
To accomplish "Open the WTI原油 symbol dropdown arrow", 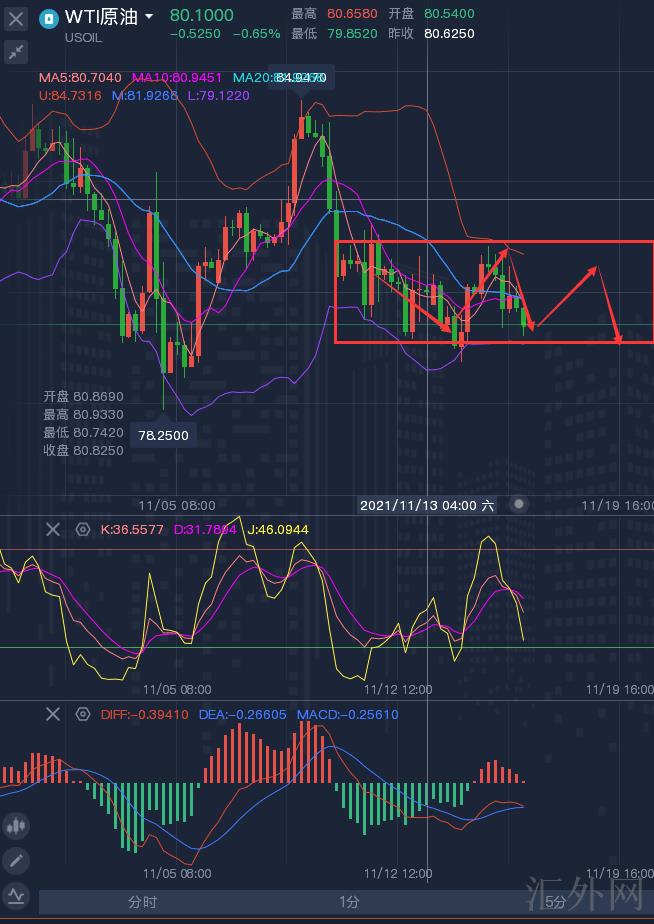I will tap(149, 17).
